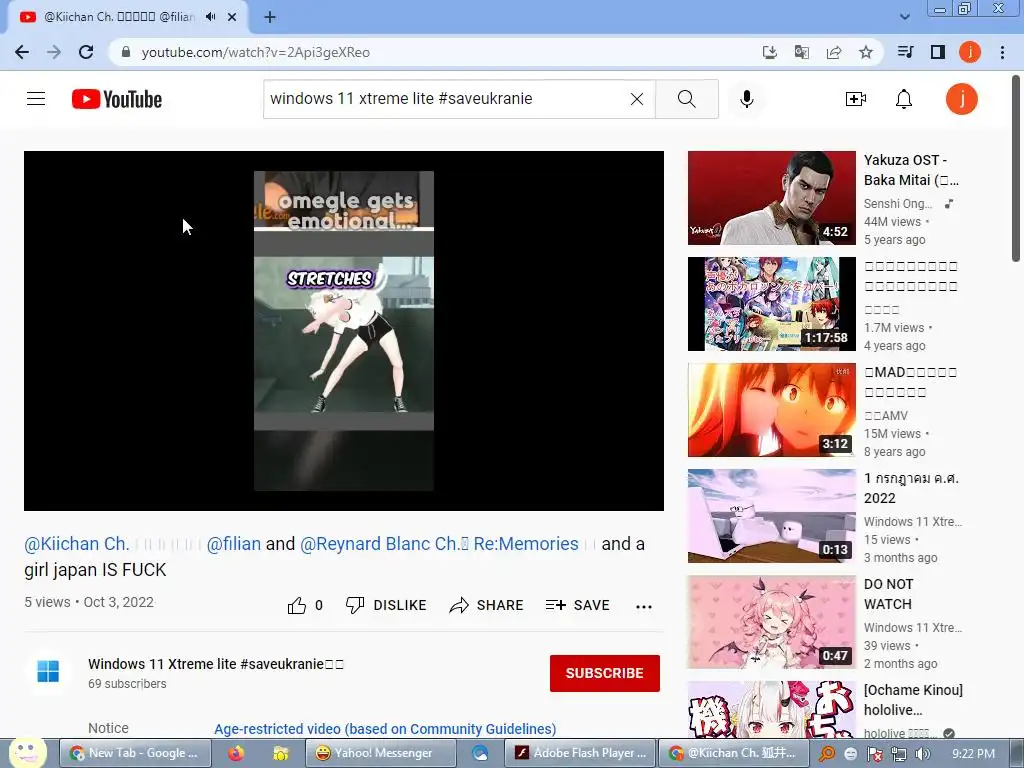
Task: Open the 0:13 video thumbnail
Action: tap(771, 516)
